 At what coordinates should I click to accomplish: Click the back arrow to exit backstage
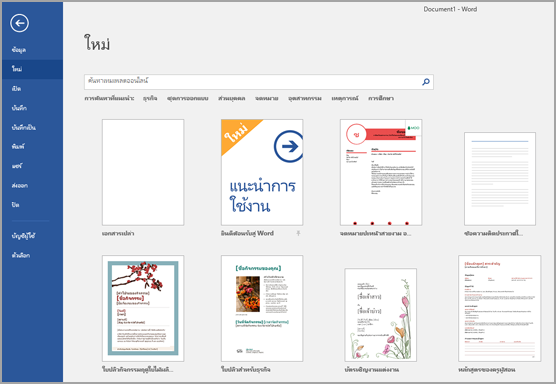point(20,23)
